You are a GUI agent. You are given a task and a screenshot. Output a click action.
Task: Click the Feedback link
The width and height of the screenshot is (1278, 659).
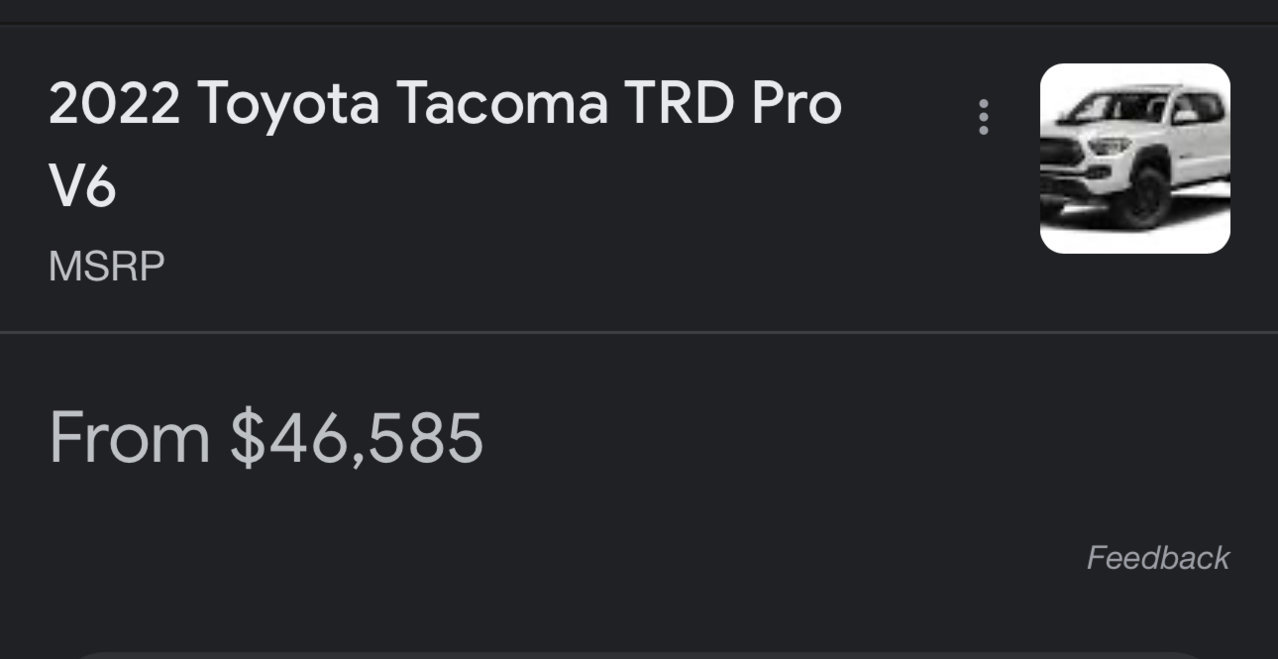pos(1158,557)
